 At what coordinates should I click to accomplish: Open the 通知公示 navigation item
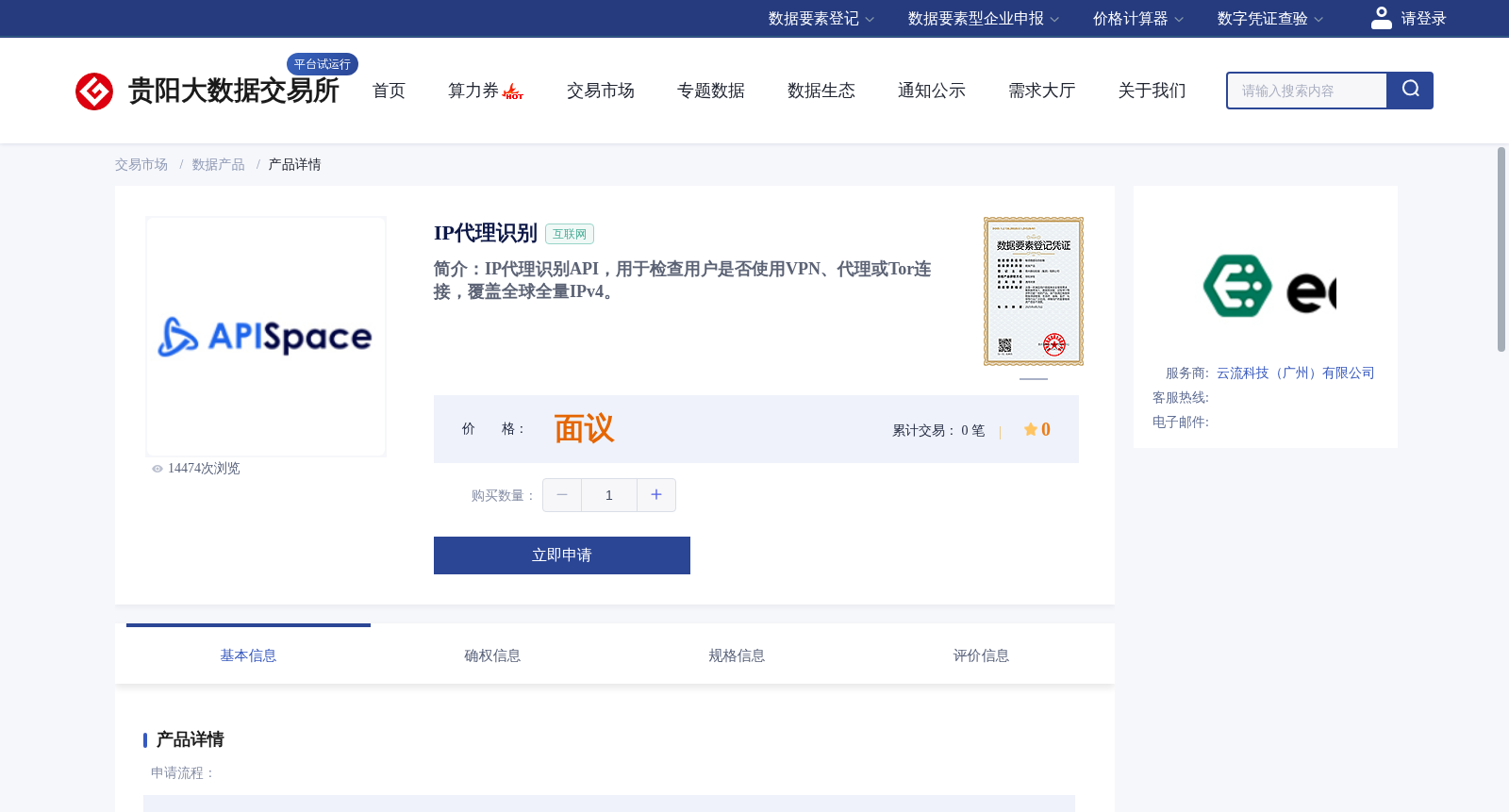pyautogui.click(x=932, y=91)
